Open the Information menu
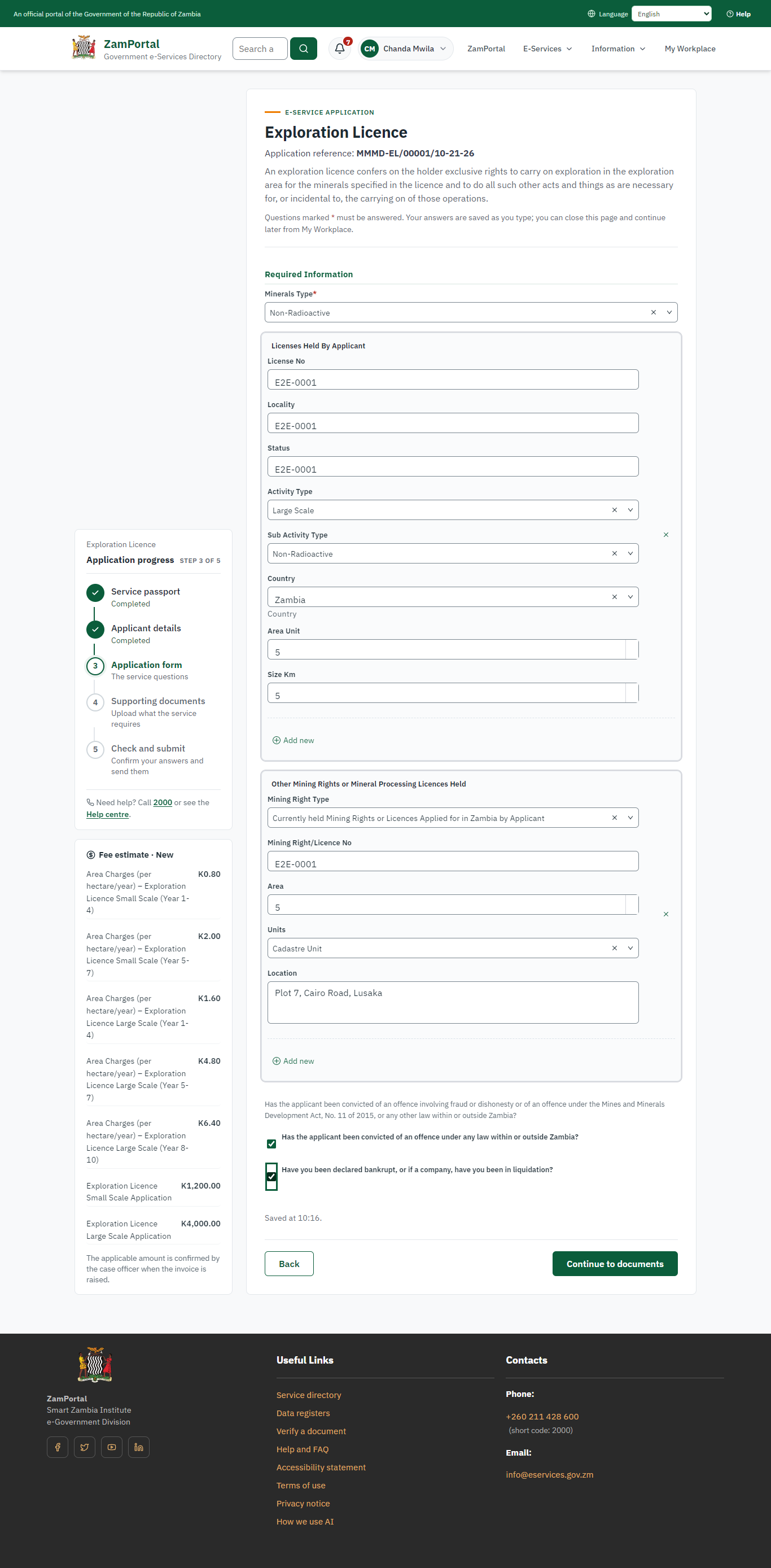Viewport: 771px width, 1568px height. click(617, 49)
